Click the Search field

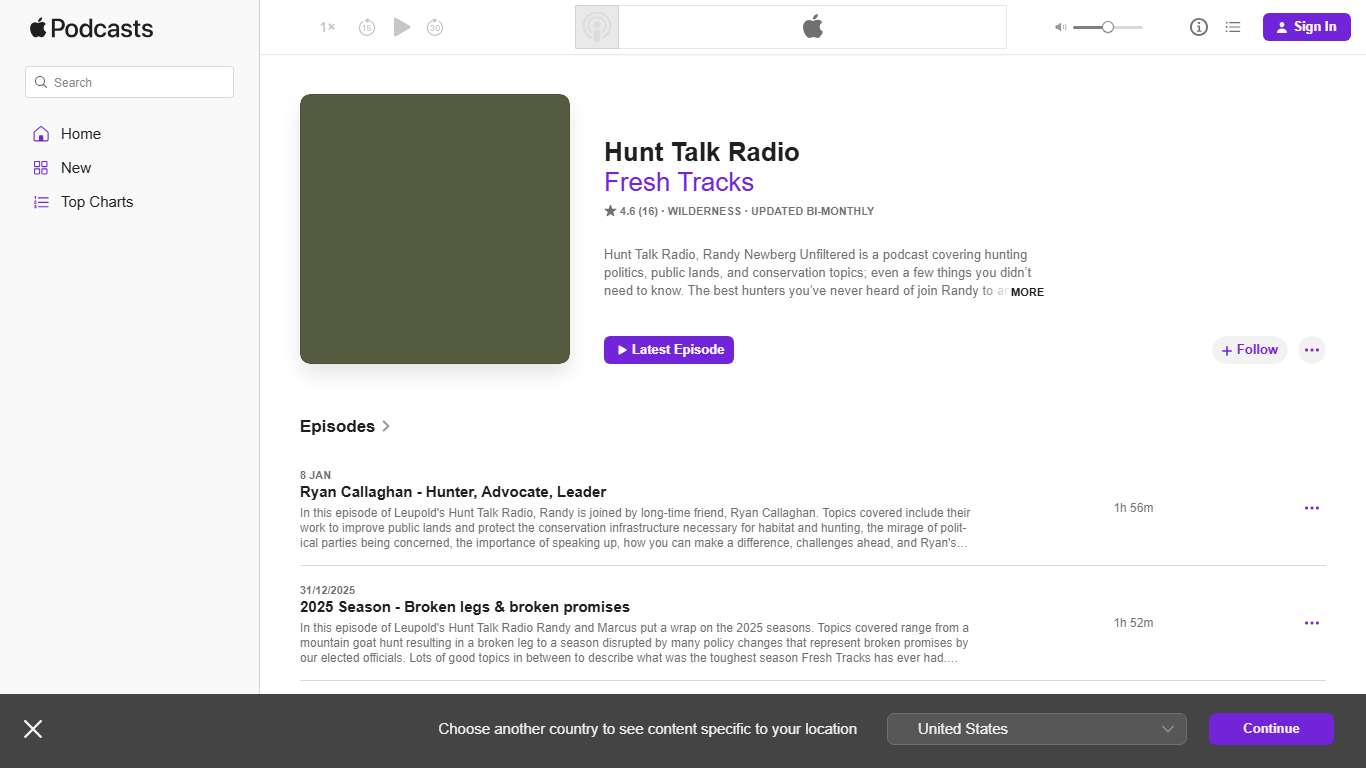point(129,81)
